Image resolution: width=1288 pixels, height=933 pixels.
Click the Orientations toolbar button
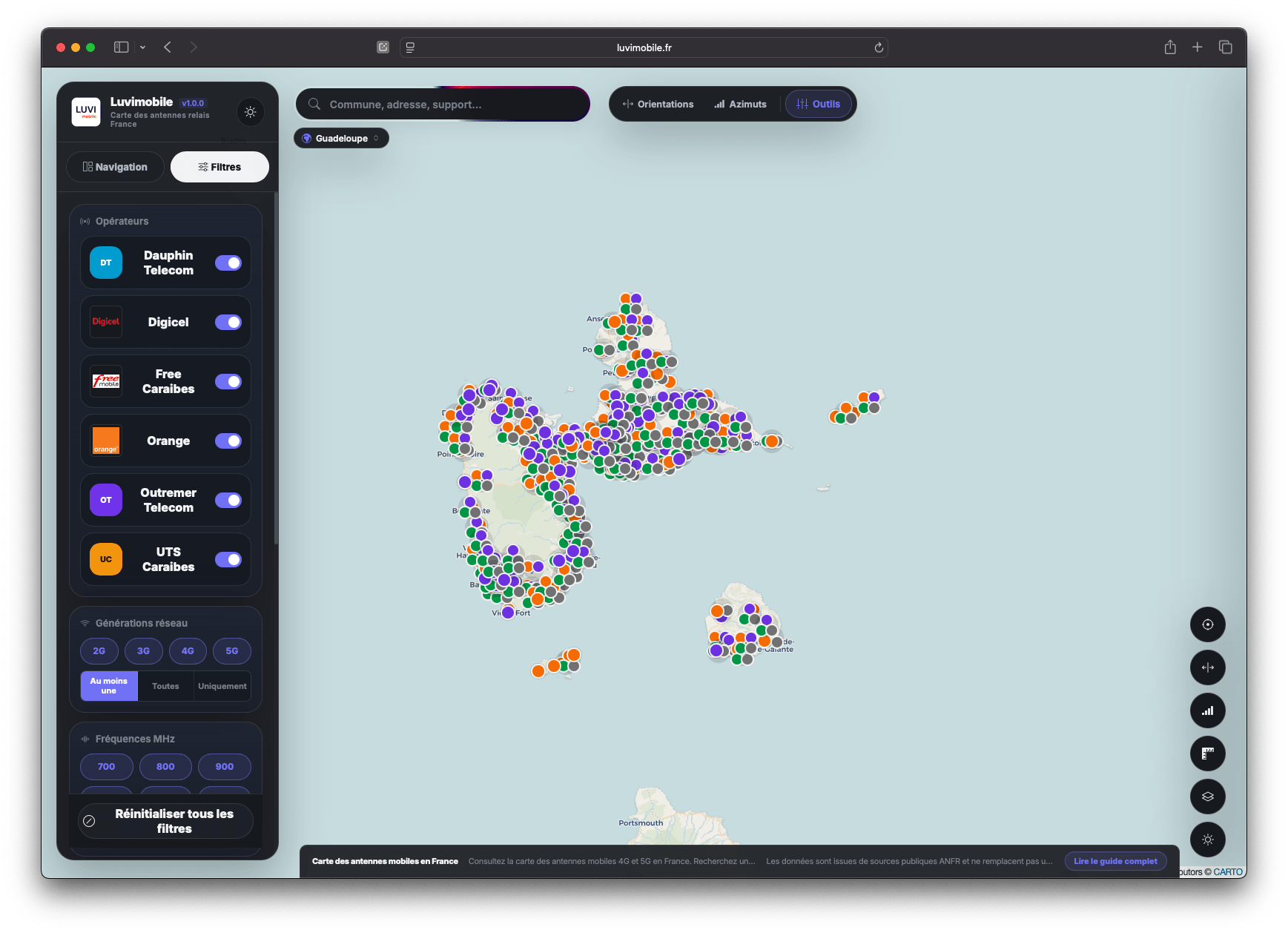(x=658, y=104)
